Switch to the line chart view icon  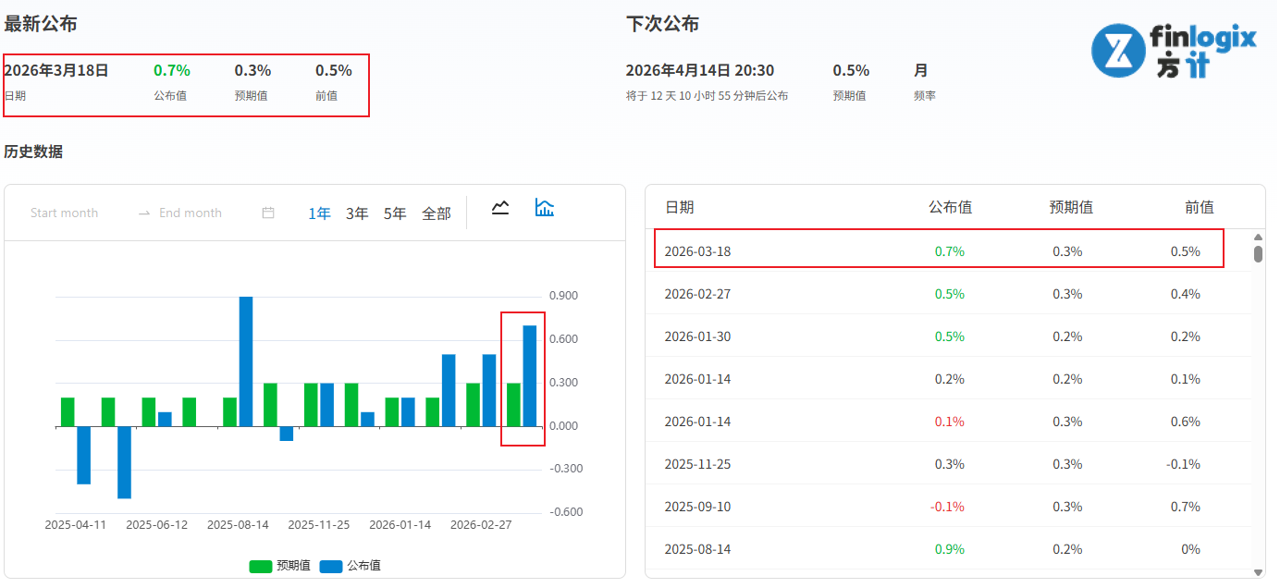(501, 208)
